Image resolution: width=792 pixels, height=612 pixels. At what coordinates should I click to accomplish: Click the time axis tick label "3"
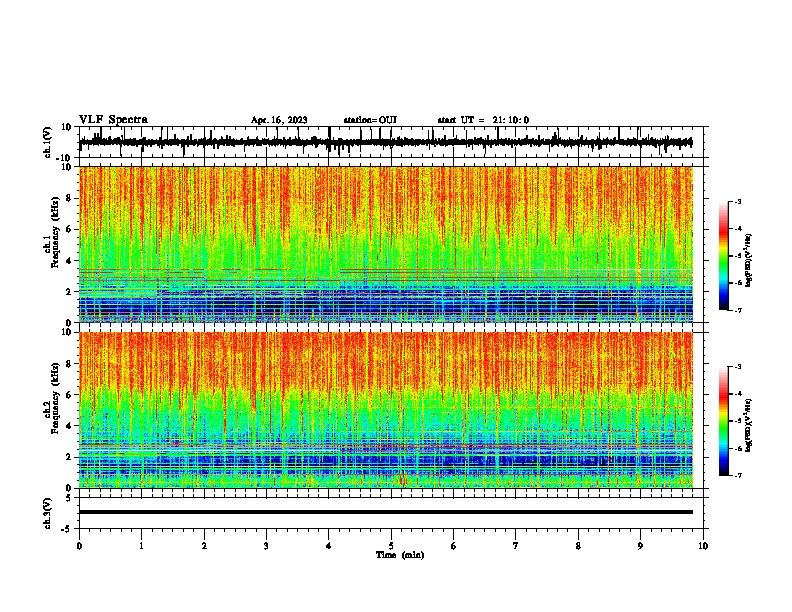click(266, 546)
